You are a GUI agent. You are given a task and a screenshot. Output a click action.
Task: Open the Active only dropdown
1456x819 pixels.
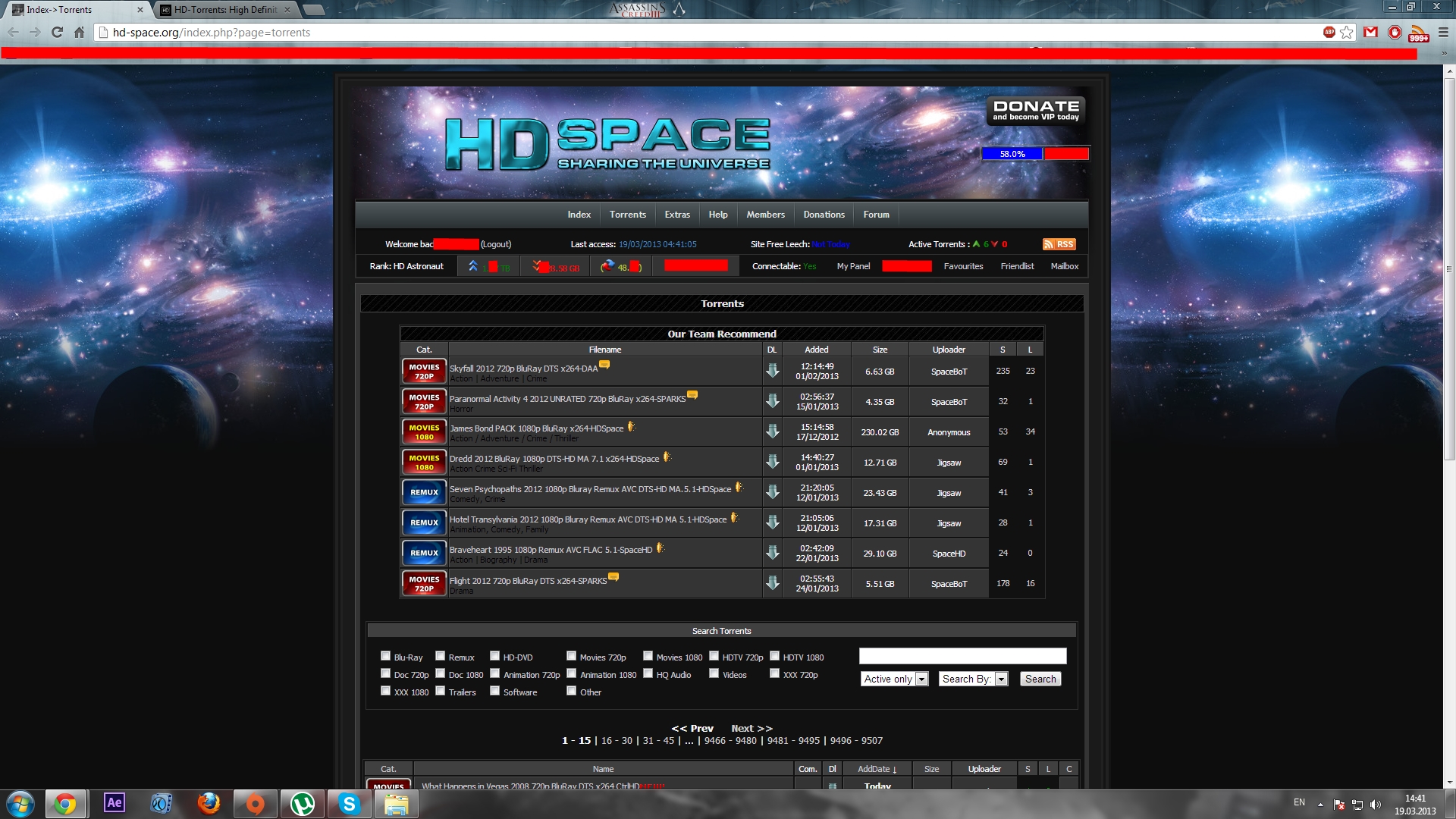click(x=894, y=679)
